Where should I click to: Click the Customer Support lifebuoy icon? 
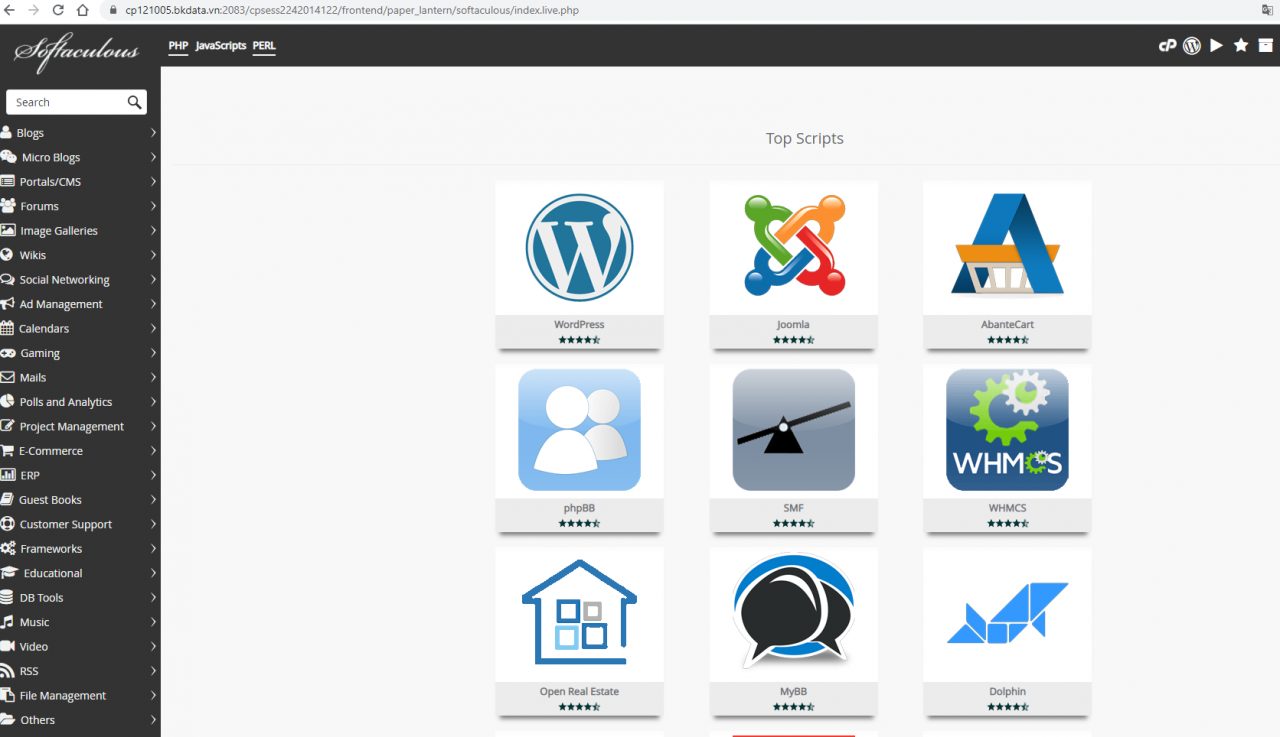tap(8, 524)
